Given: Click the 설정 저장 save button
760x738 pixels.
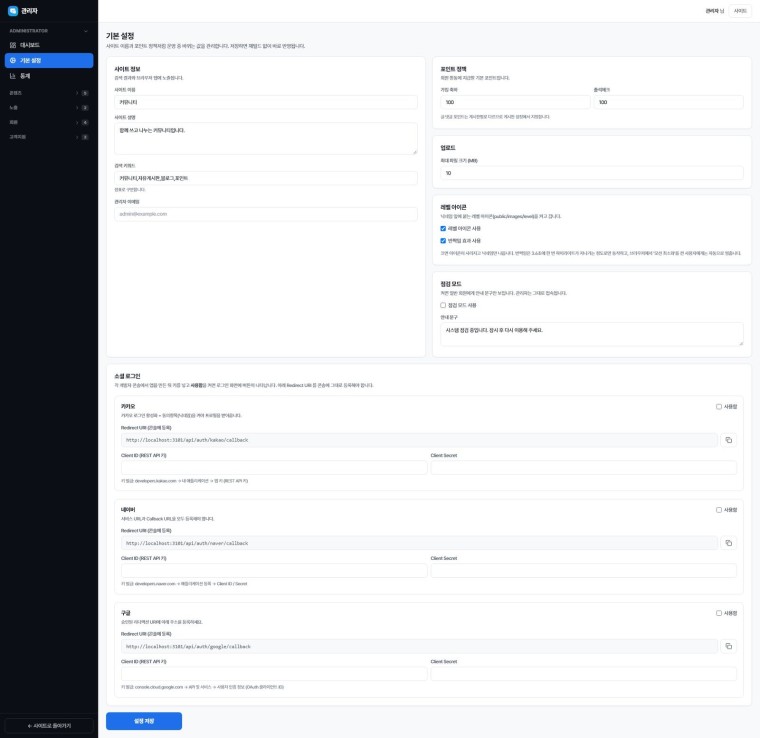Looking at the screenshot, I should 144,721.
